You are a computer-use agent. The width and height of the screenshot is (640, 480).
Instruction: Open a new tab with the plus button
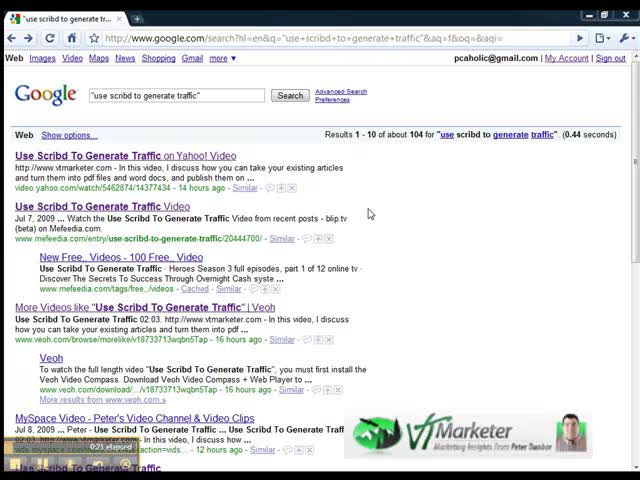point(137,19)
